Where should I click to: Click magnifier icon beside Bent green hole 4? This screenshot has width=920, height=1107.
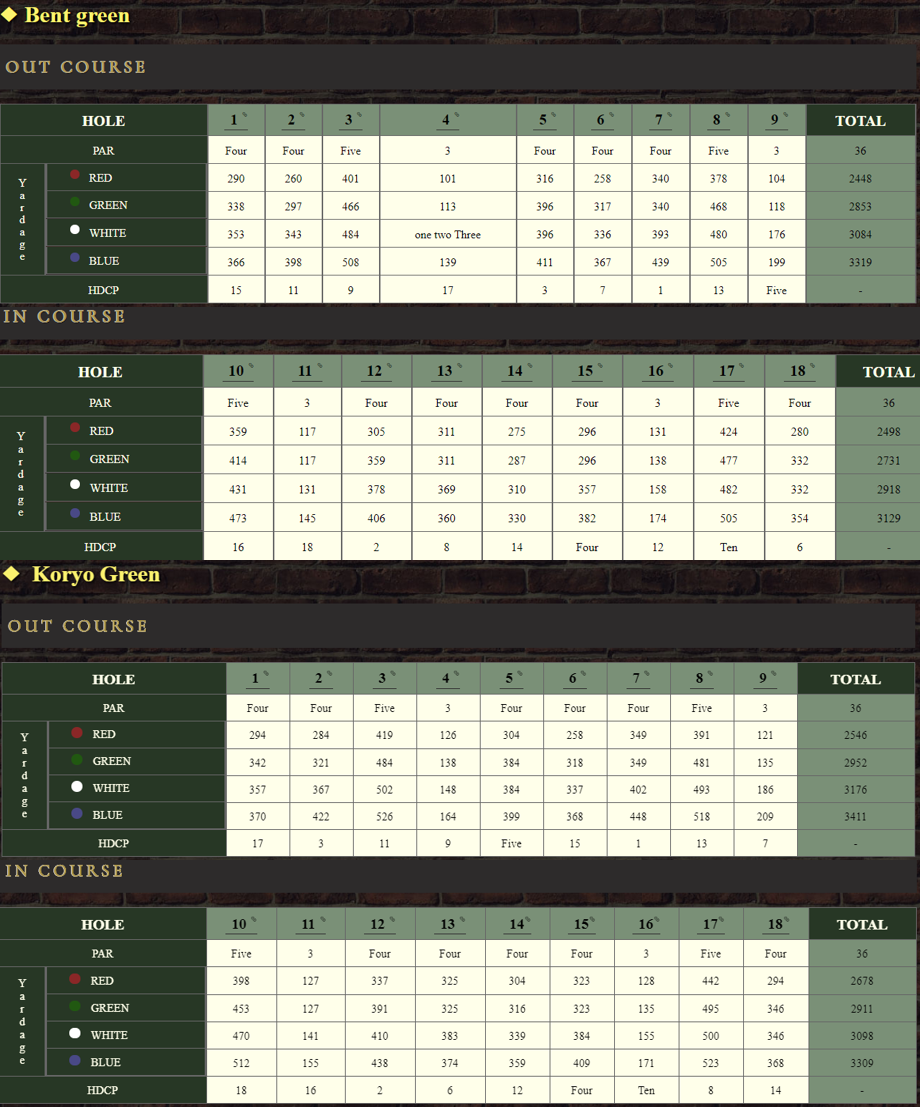(457, 114)
